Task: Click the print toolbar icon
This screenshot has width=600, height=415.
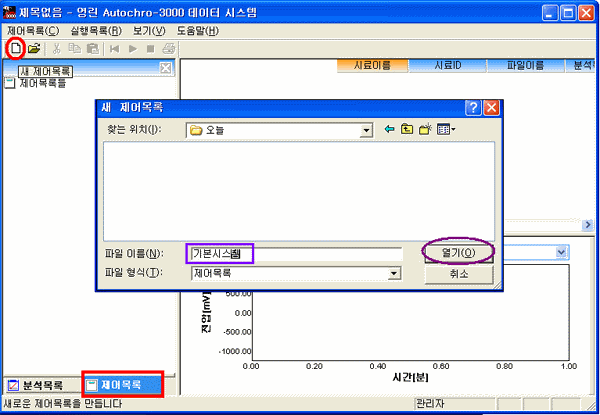Action: (x=169, y=48)
